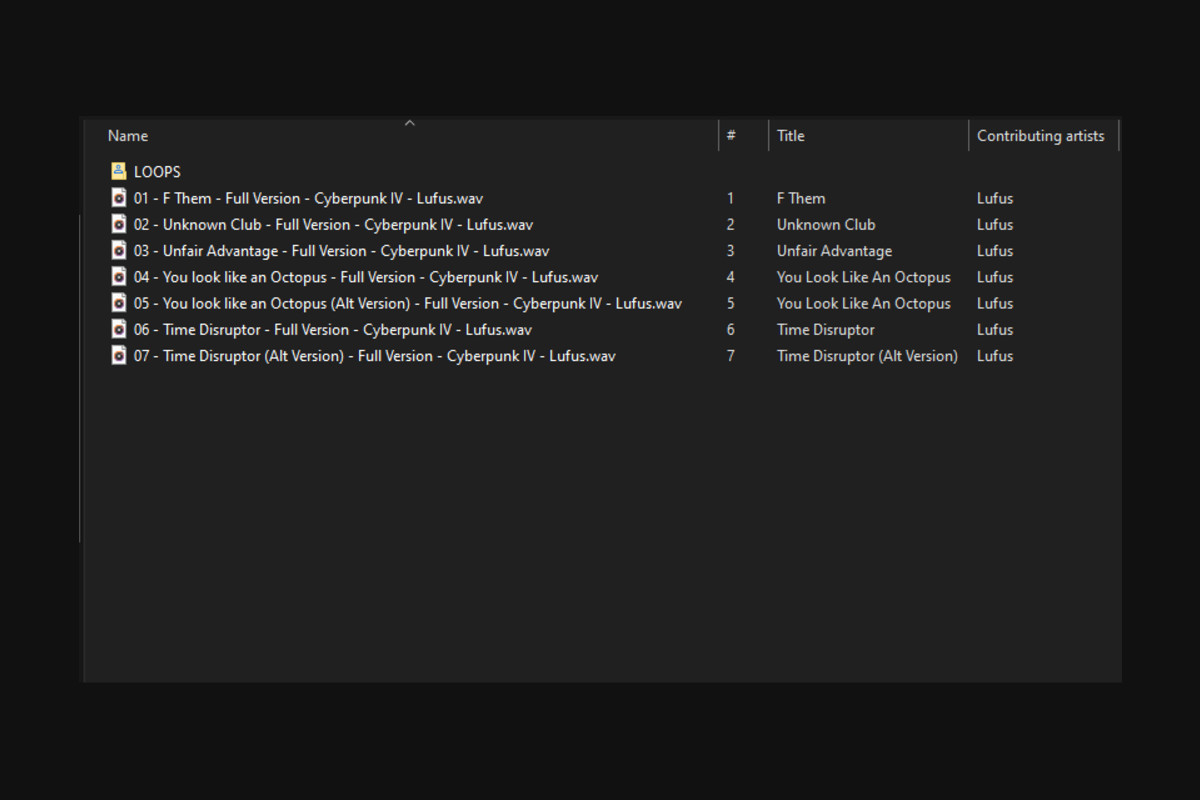Click the Contributing artists column header
1200x800 pixels.
pos(1040,136)
